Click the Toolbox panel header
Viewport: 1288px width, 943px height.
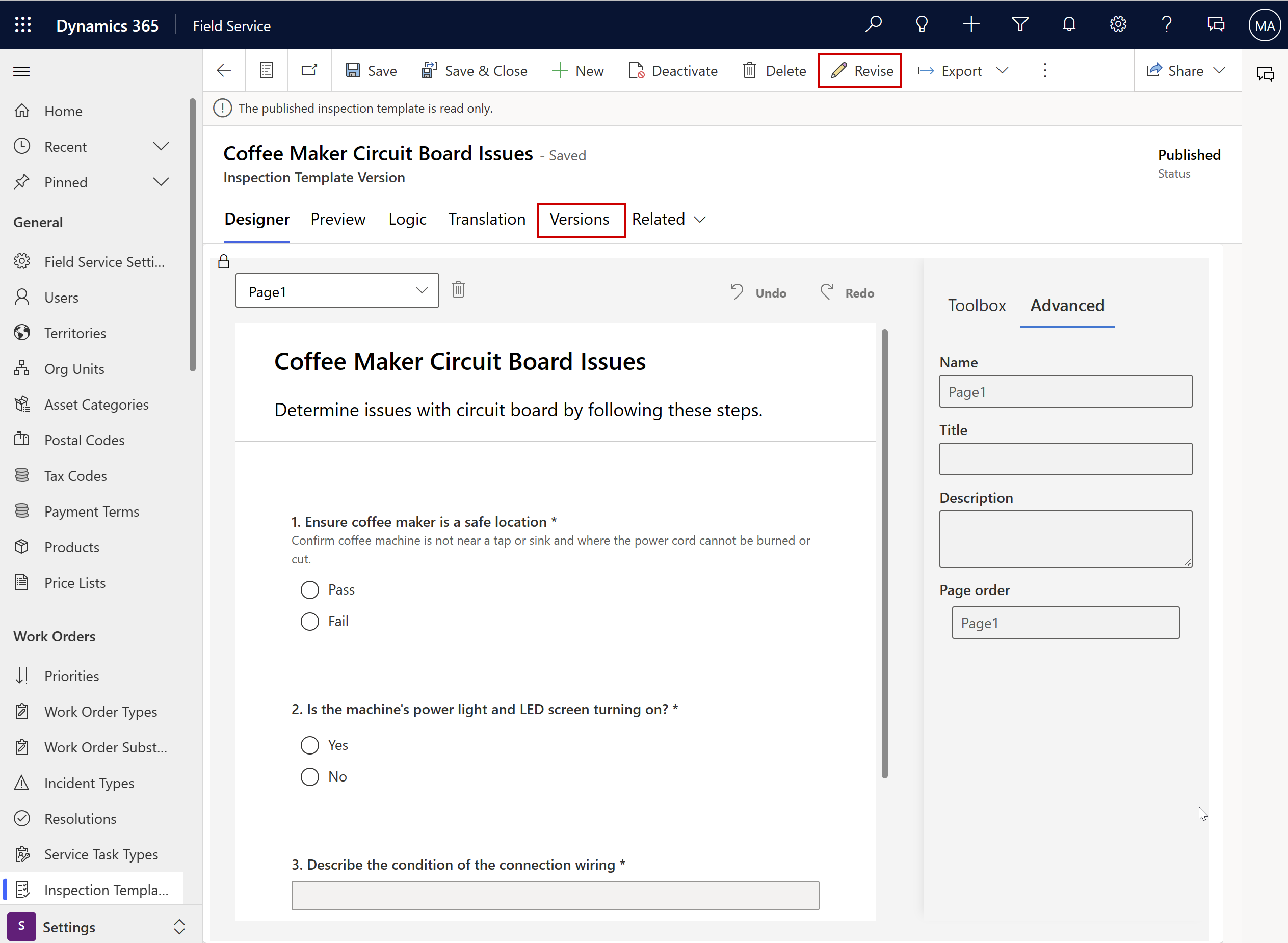[x=975, y=305]
